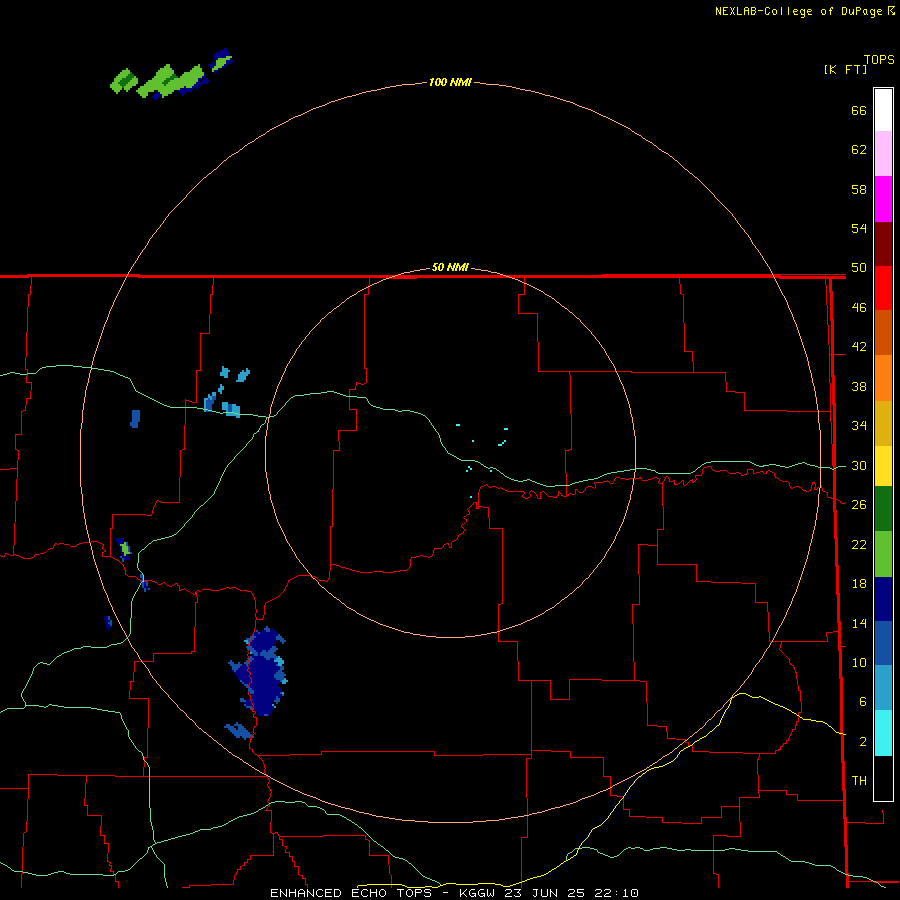The height and width of the screenshot is (900, 900).
Task: Click the yellow legend swatch
Action: pos(883,466)
